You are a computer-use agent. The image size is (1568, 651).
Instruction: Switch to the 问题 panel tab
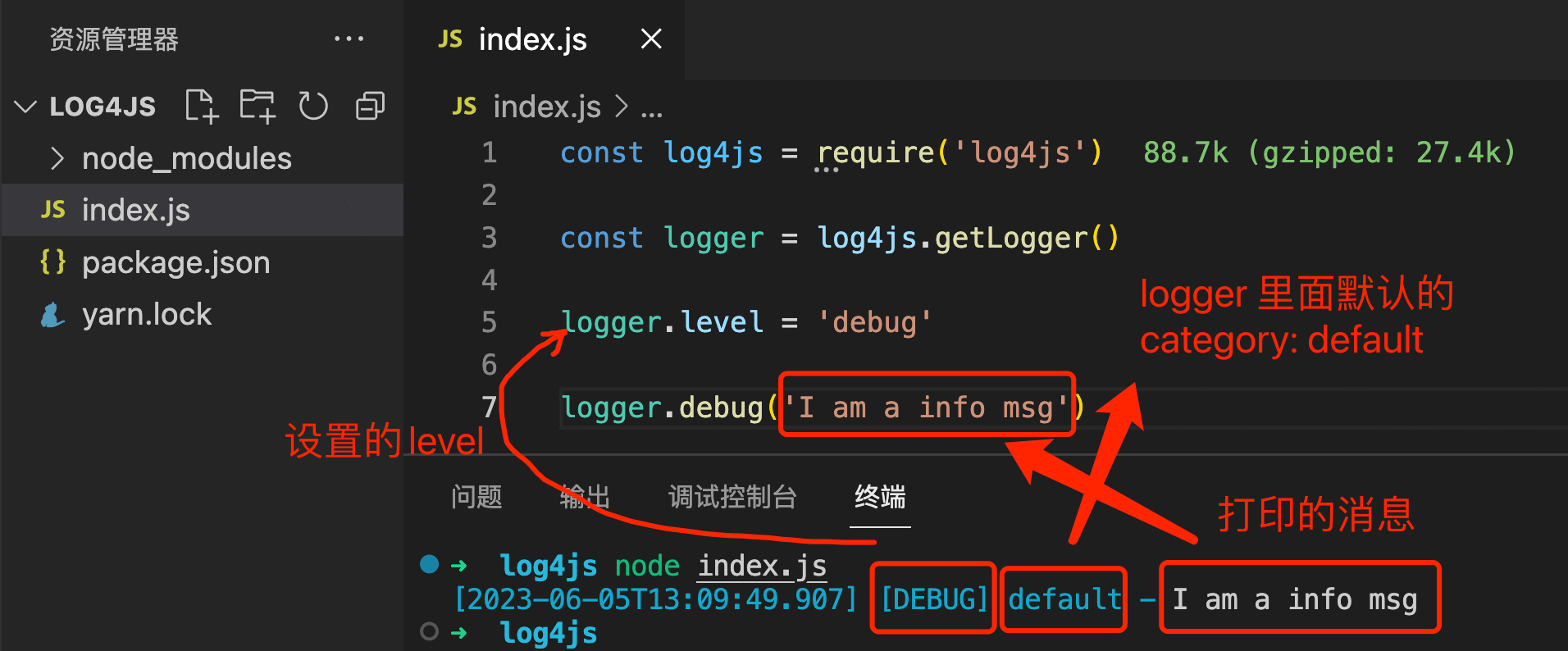(x=476, y=497)
